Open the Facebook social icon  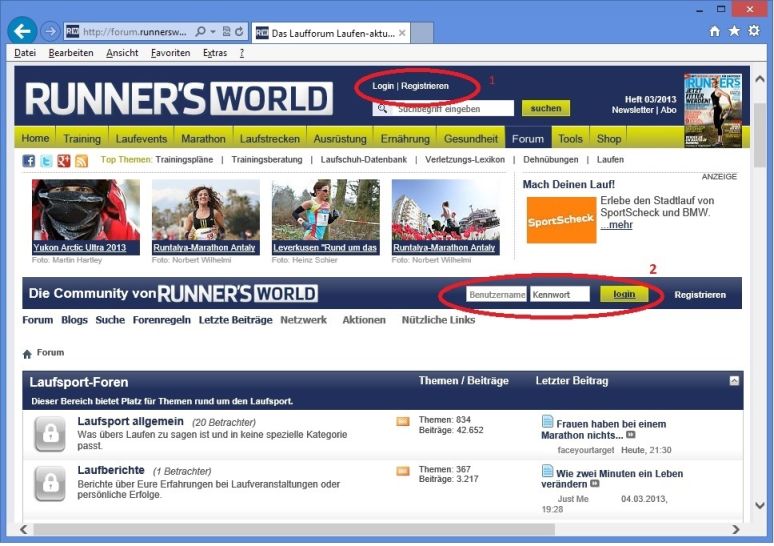click(x=29, y=161)
